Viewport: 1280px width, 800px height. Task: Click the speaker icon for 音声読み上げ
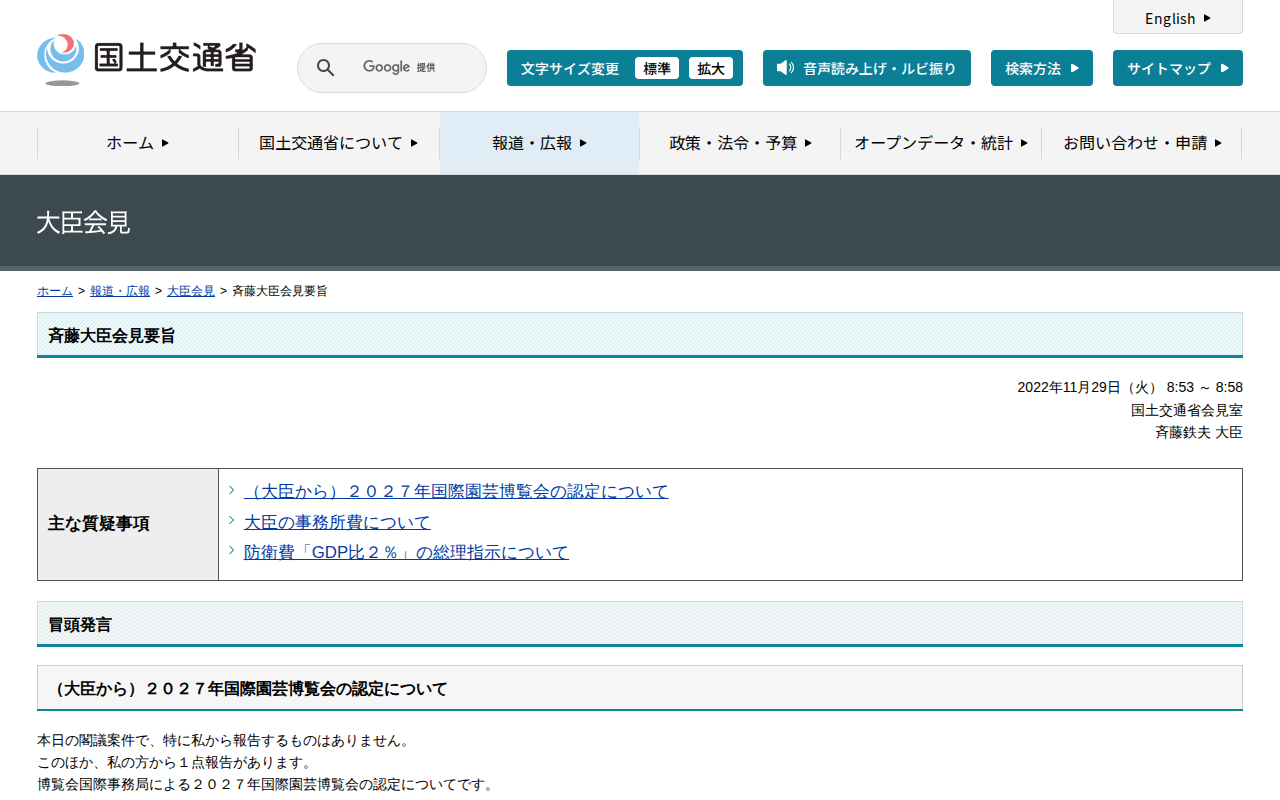pyautogui.click(x=785, y=68)
